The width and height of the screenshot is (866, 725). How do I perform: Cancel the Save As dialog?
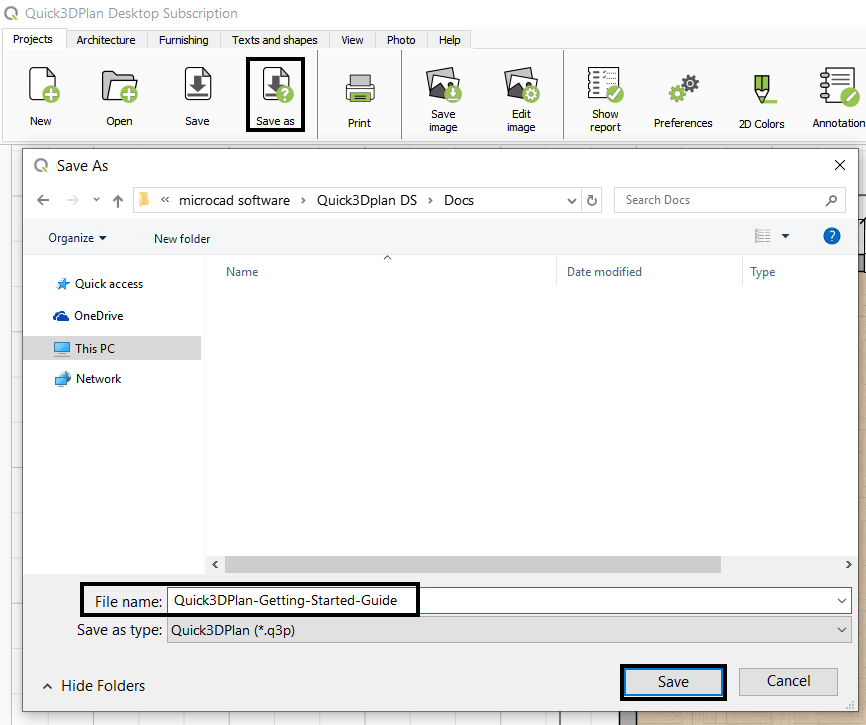pos(788,681)
